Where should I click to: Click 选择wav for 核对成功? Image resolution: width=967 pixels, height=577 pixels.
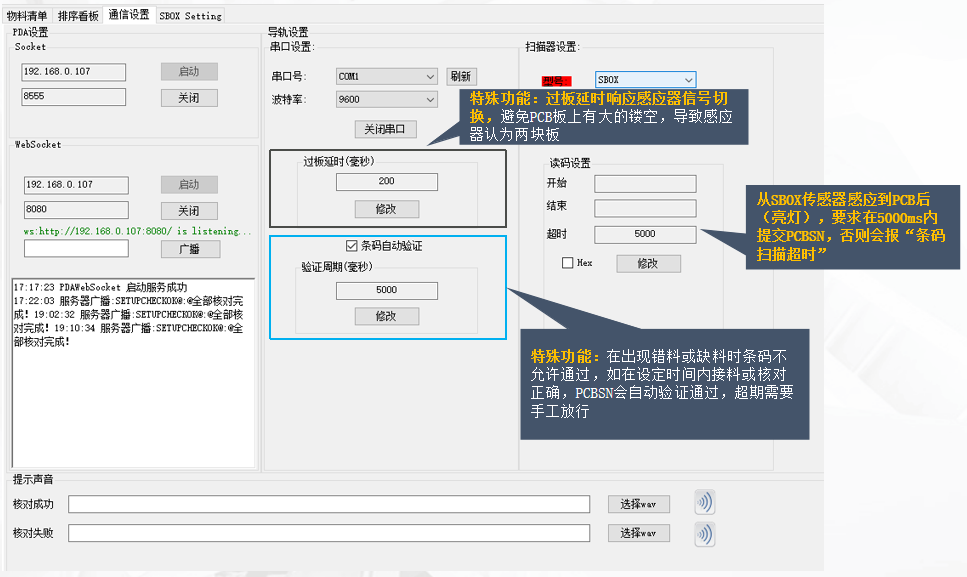tap(638, 504)
